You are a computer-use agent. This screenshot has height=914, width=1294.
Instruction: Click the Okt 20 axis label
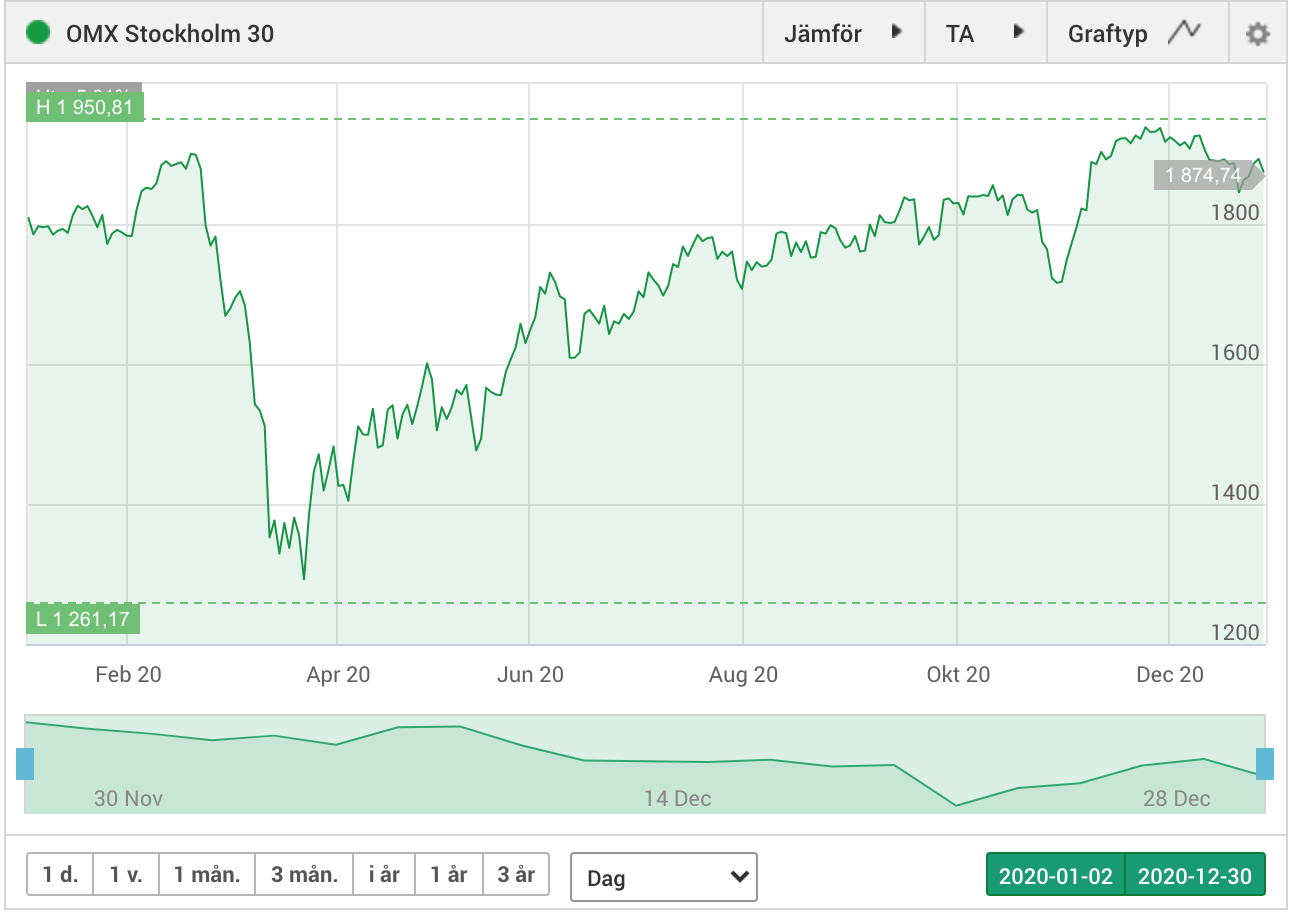[x=958, y=675]
